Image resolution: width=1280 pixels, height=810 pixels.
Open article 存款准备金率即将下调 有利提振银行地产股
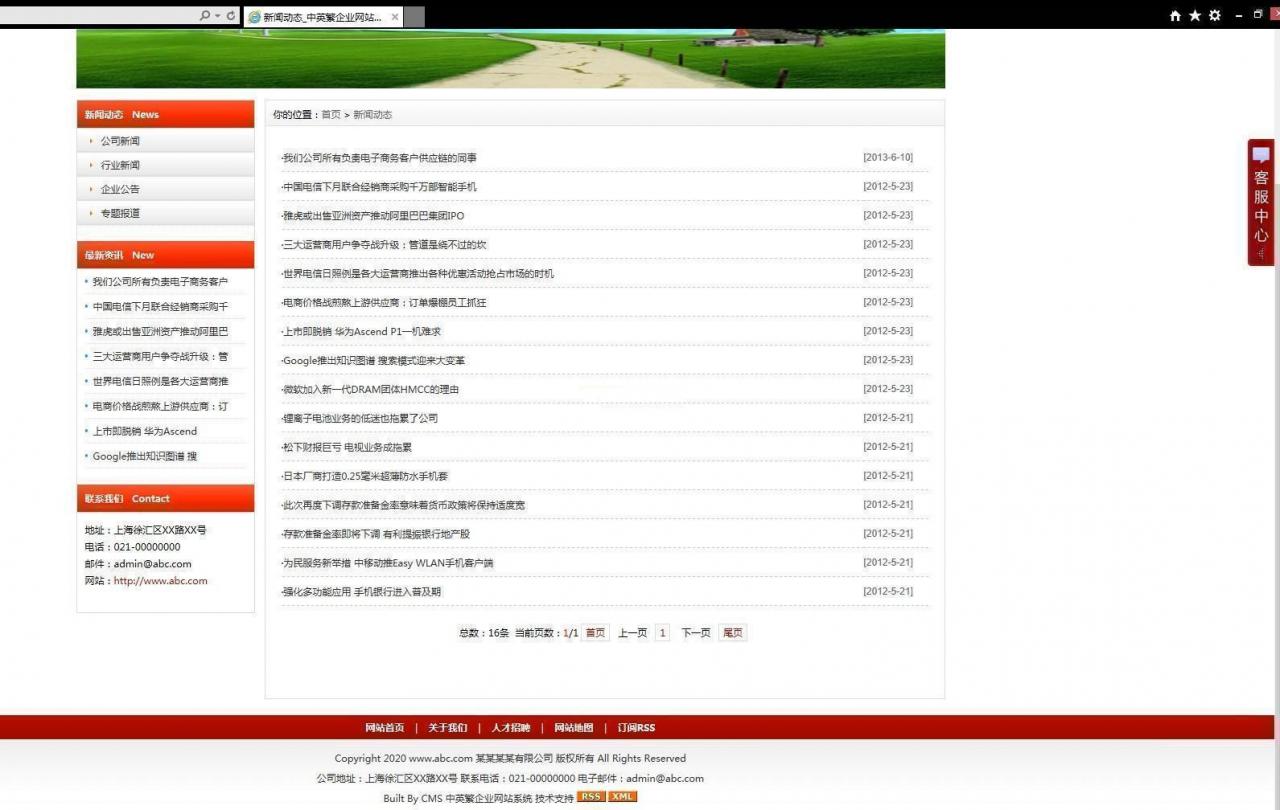(x=376, y=535)
